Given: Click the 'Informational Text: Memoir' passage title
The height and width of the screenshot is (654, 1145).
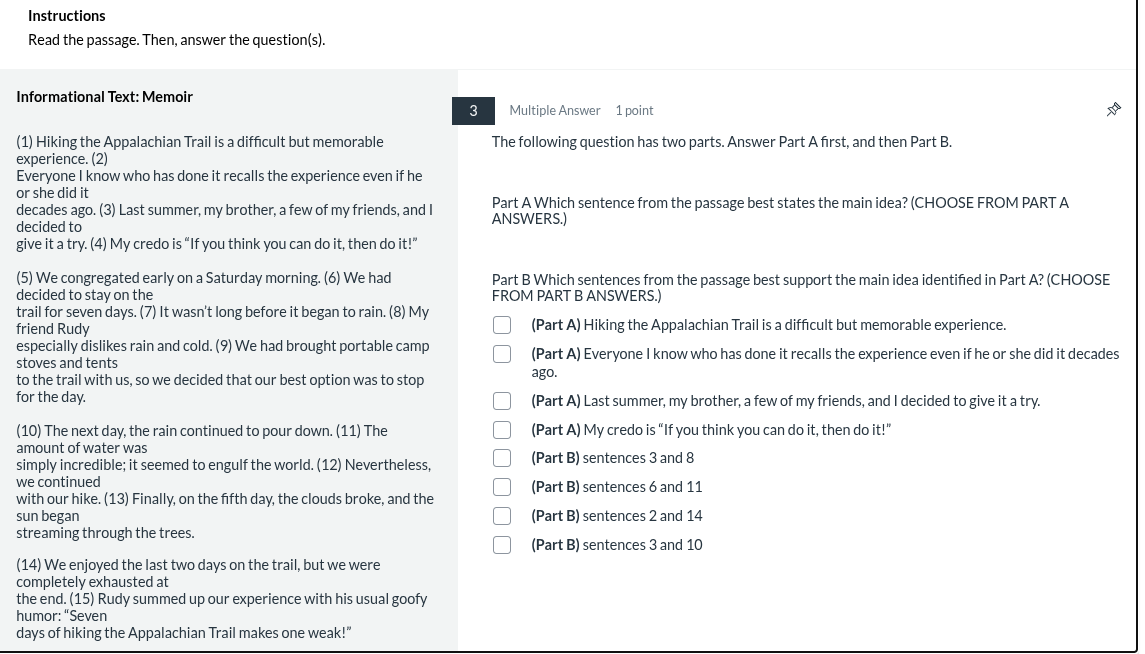Looking at the screenshot, I should 104,97.
